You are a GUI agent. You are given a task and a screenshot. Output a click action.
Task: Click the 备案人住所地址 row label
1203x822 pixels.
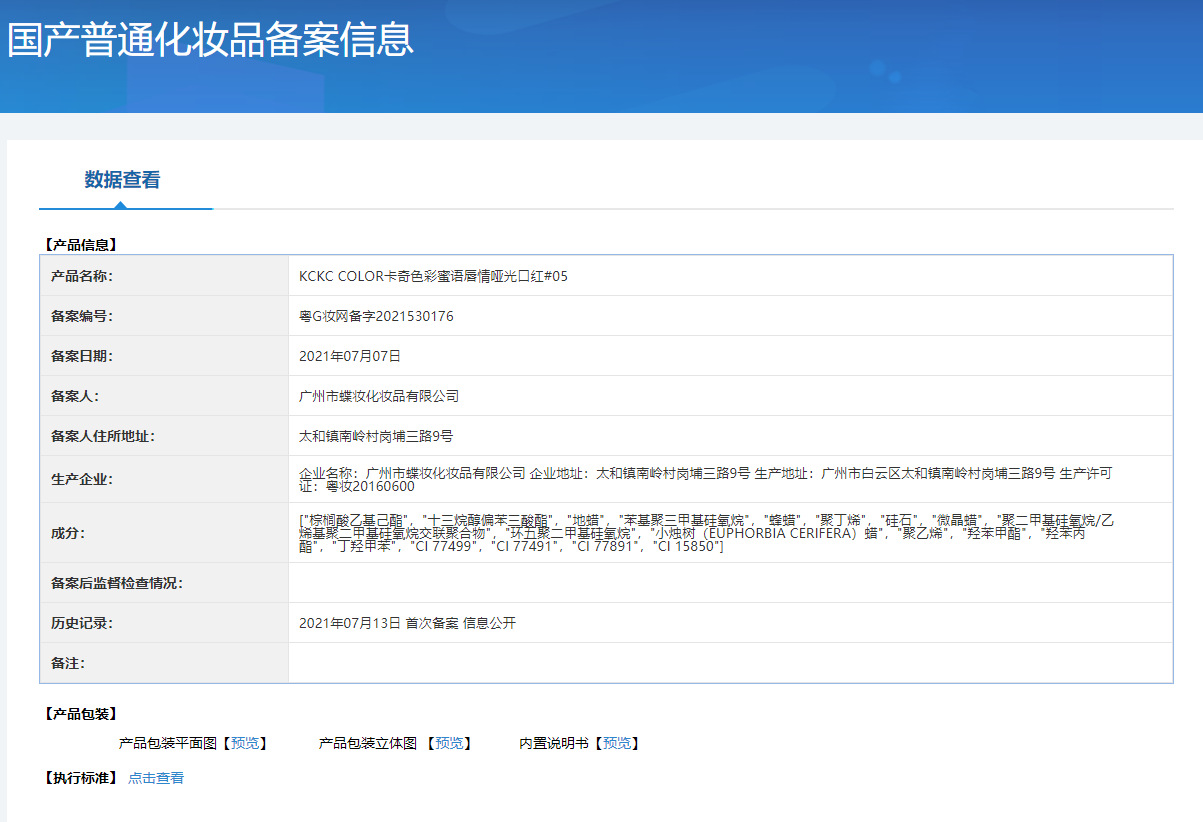103,436
